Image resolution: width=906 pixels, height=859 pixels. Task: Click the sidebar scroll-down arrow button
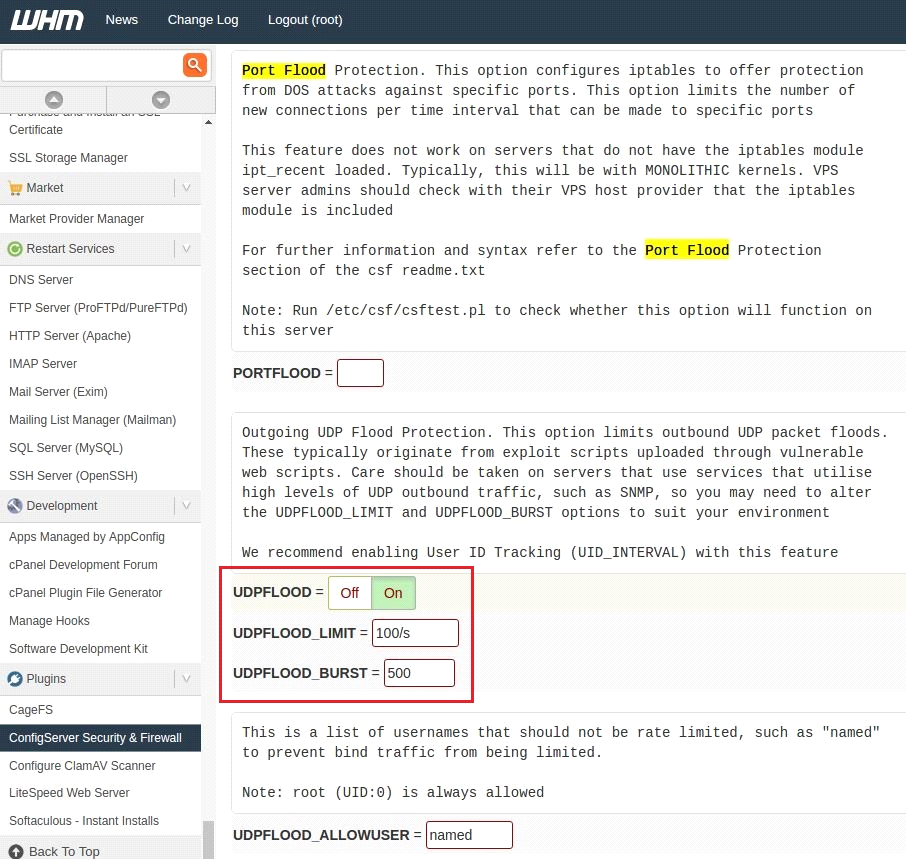(x=161, y=100)
